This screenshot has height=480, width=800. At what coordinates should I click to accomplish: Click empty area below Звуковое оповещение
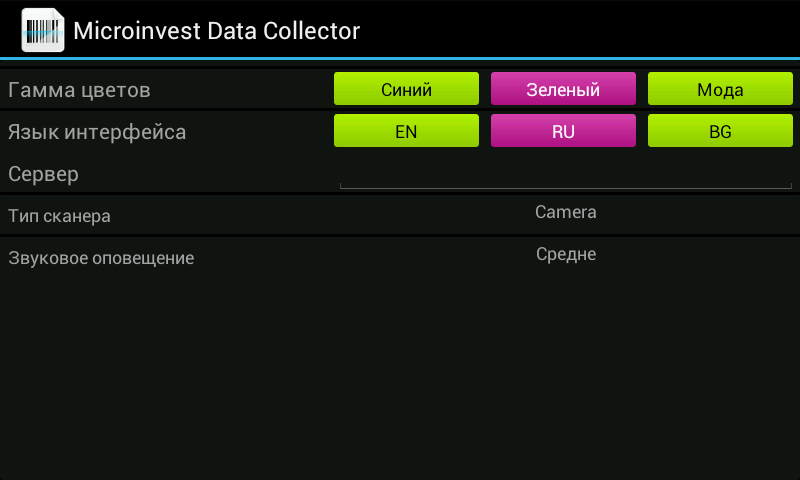point(400,377)
